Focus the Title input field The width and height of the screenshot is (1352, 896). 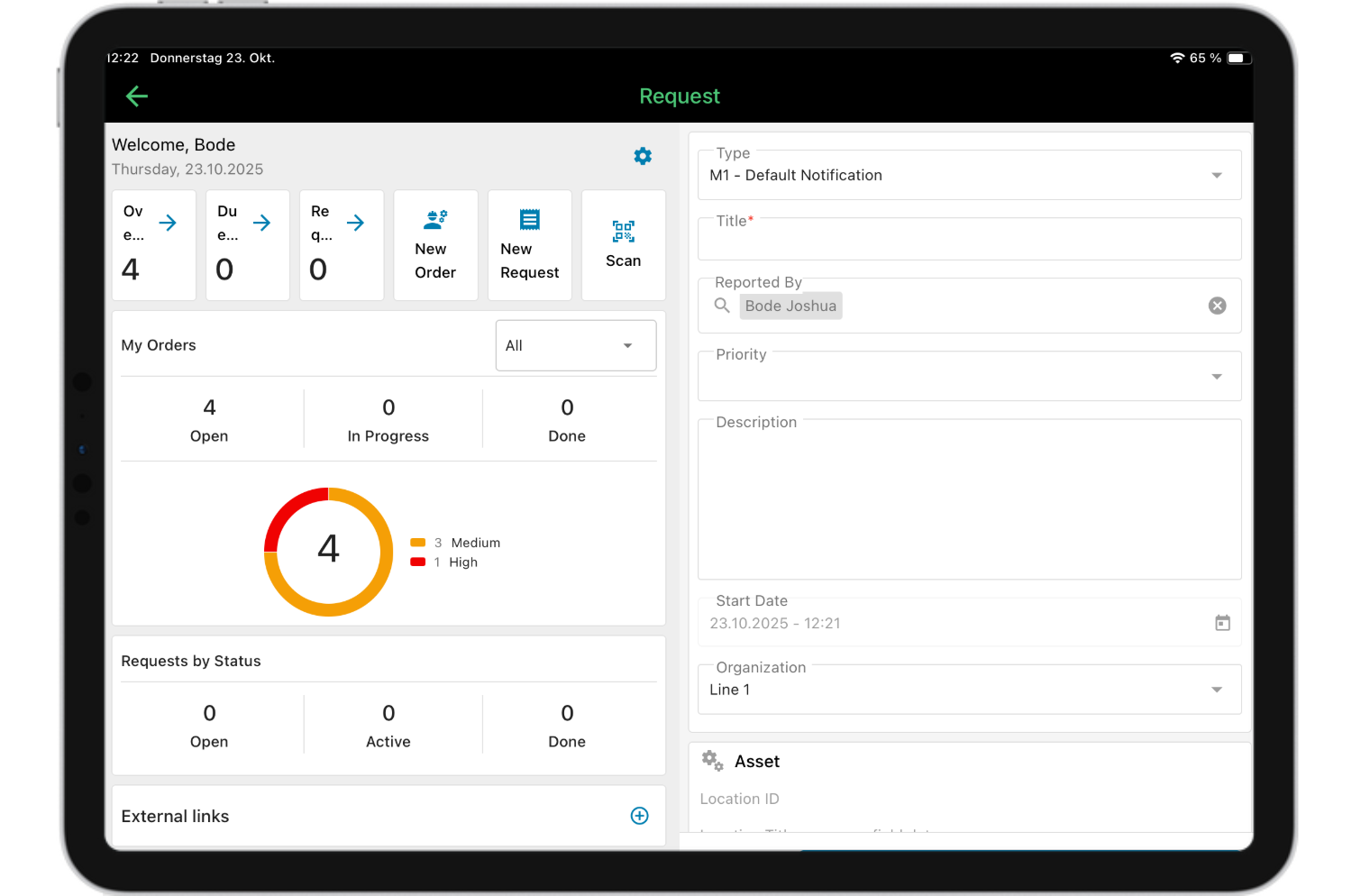[x=969, y=242]
